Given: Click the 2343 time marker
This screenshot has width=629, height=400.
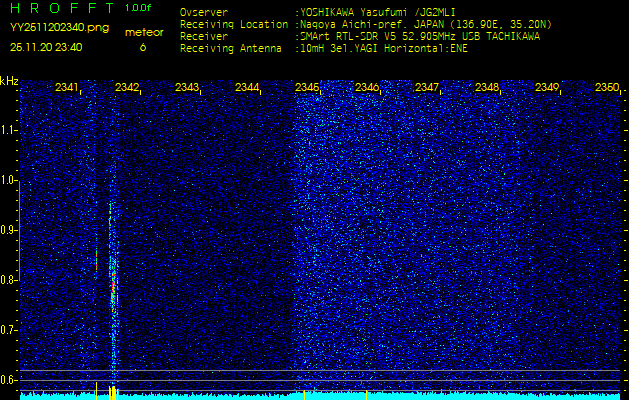Looking at the screenshot, I should tap(187, 87).
